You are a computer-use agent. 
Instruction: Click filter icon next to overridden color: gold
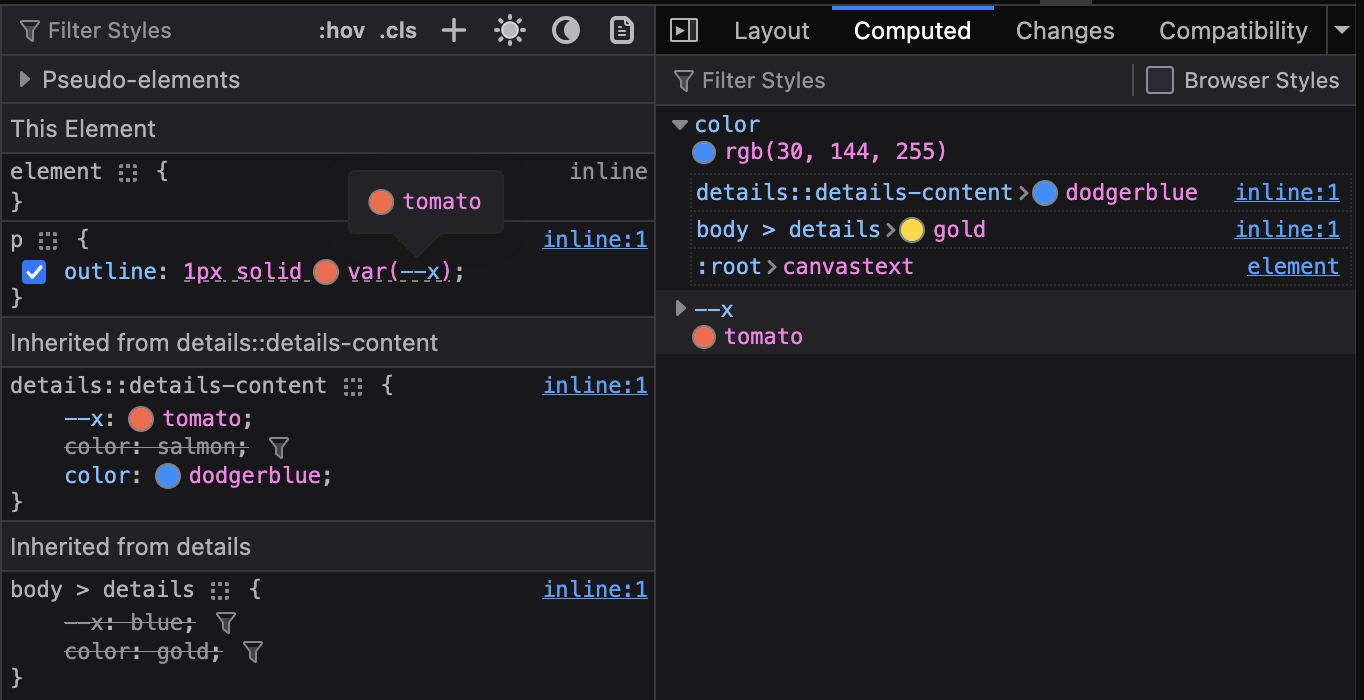click(253, 652)
